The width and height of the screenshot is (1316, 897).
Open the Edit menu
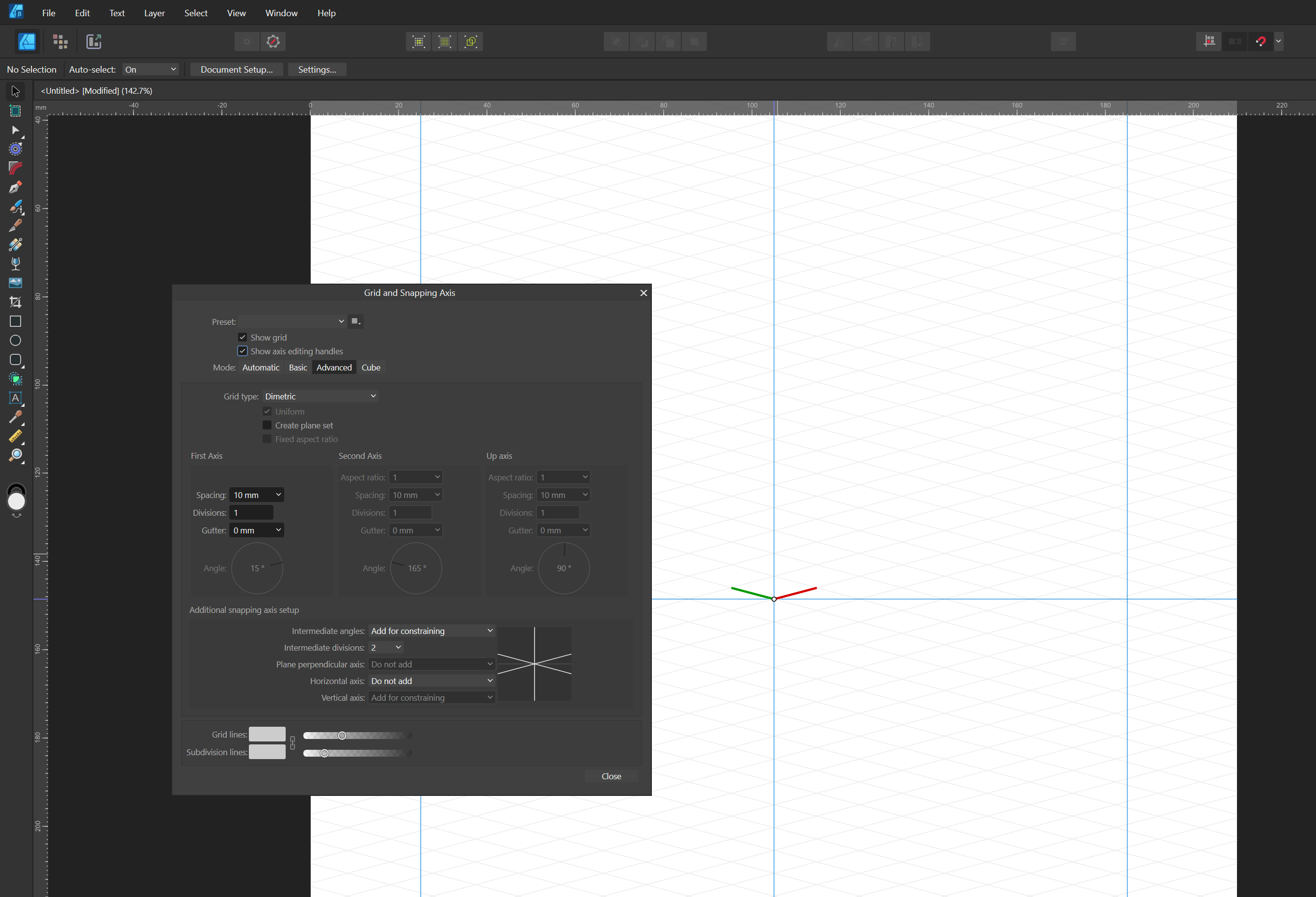point(82,12)
